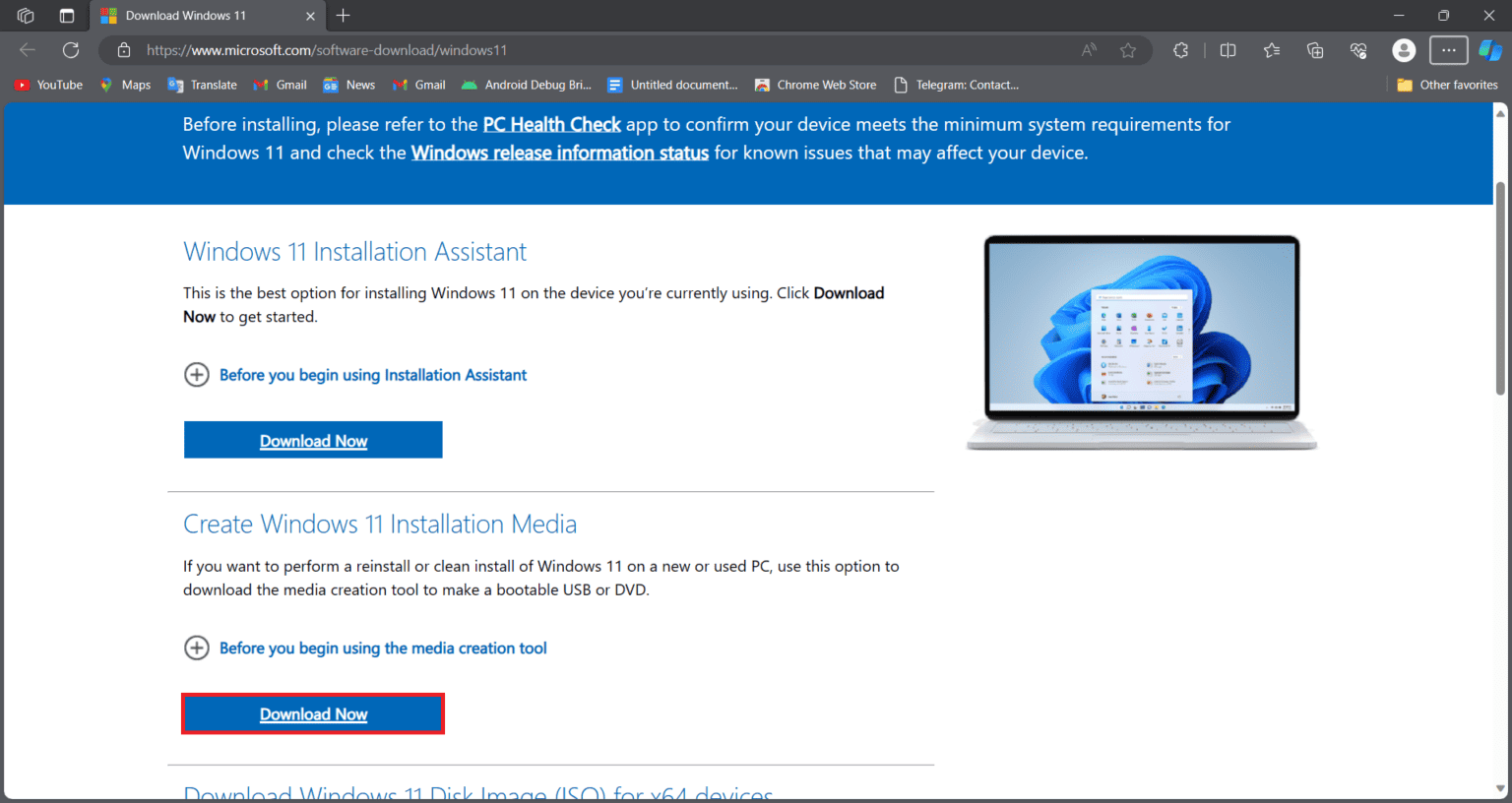
Task: Click the address bar URL field
Action: coord(591,50)
